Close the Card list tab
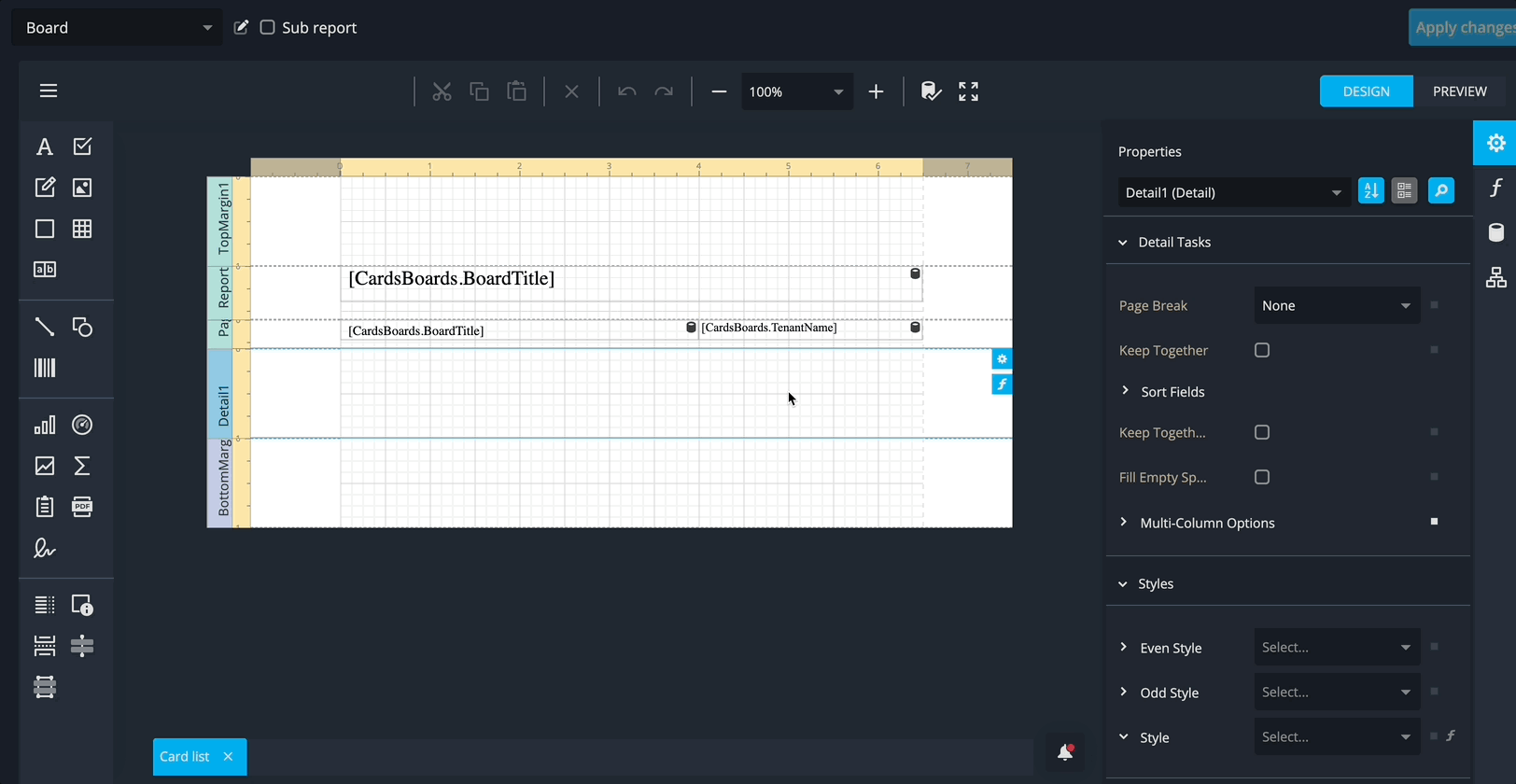The height and width of the screenshot is (784, 1516). [x=228, y=757]
